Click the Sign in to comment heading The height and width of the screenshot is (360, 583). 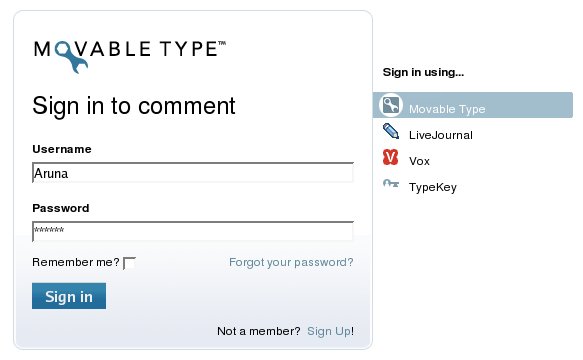134,106
